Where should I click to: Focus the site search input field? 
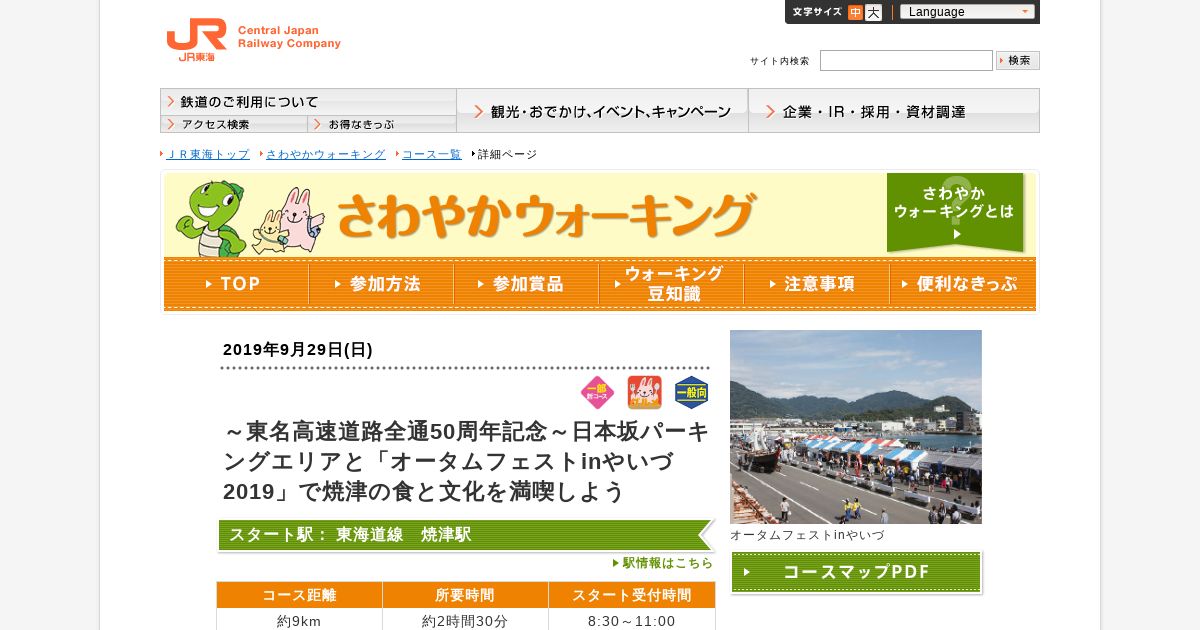coord(906,61)
